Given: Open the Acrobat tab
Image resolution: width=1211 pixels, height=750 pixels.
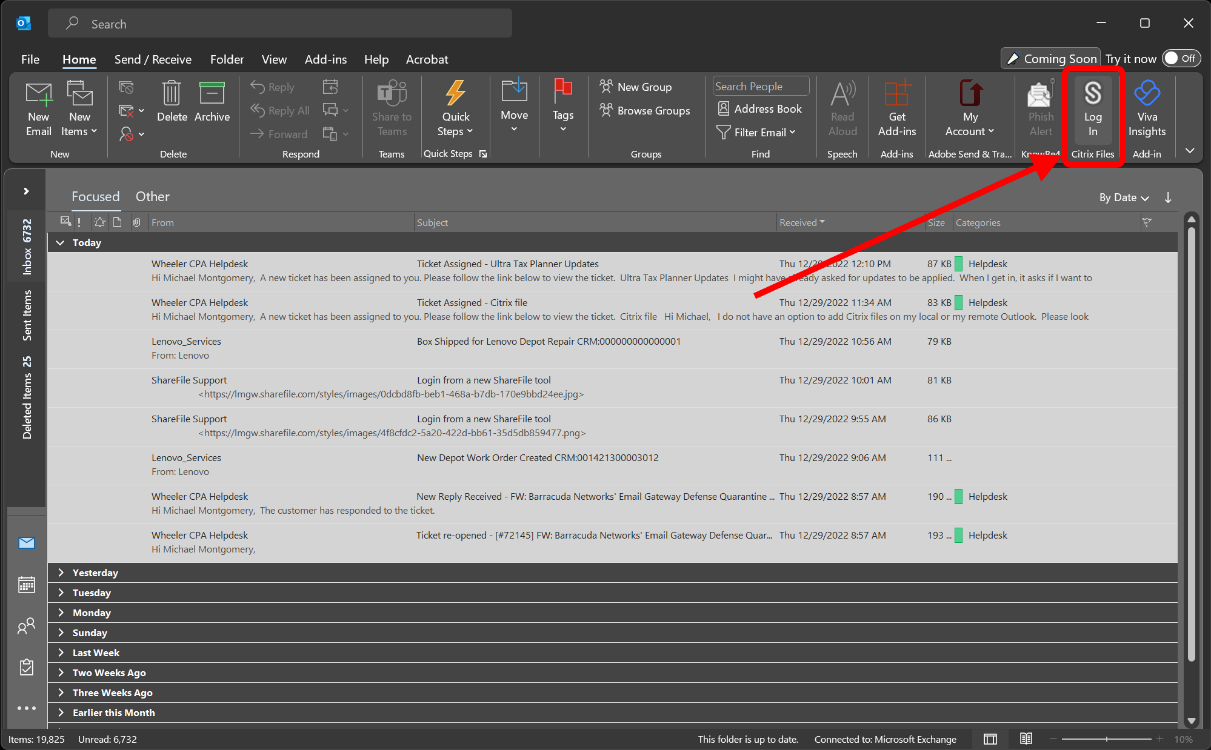Looking at the screenshot, I should click(x=427, y=59).
